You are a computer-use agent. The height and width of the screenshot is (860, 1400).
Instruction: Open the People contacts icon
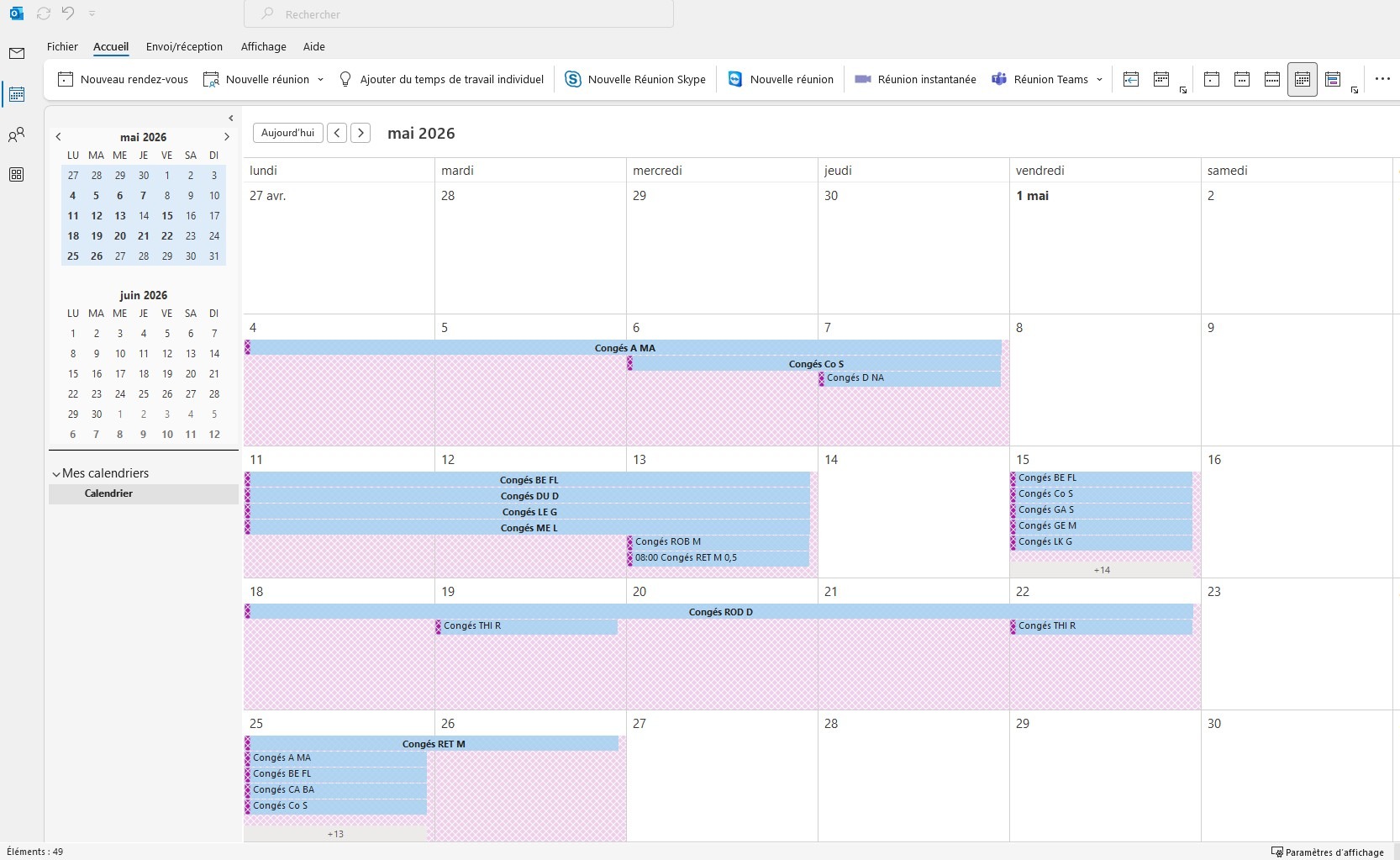[16, 135]
